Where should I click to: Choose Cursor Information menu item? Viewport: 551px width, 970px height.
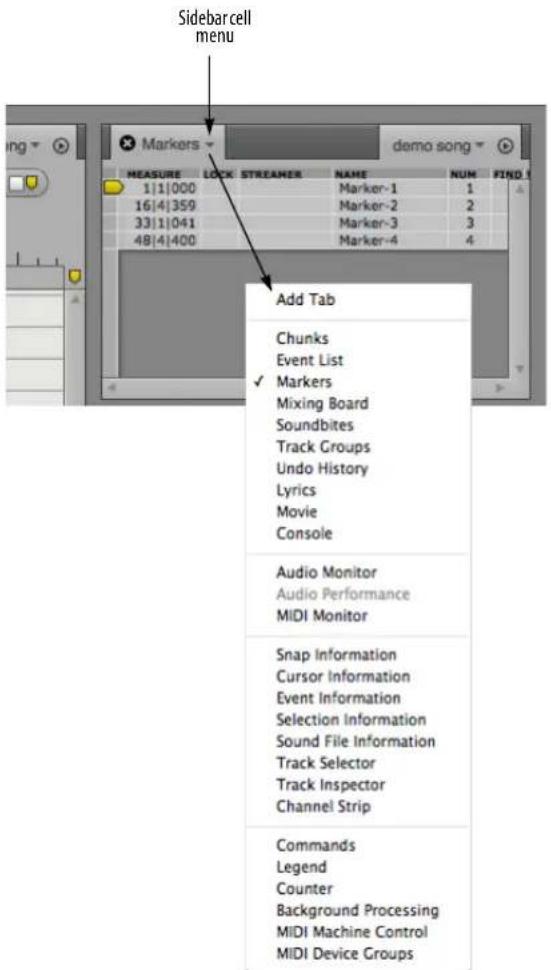[x=343, y=676]
